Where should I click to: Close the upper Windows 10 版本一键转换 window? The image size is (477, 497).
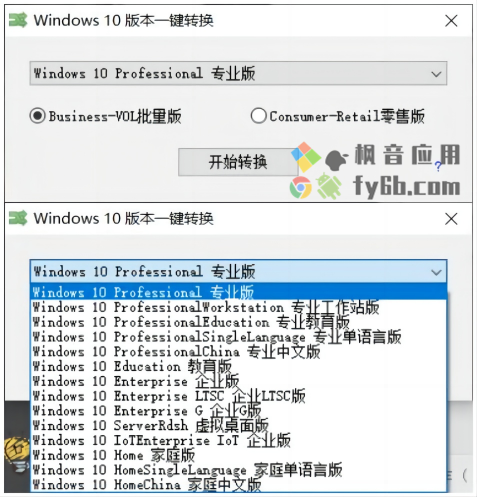click(x=451, y=21)
